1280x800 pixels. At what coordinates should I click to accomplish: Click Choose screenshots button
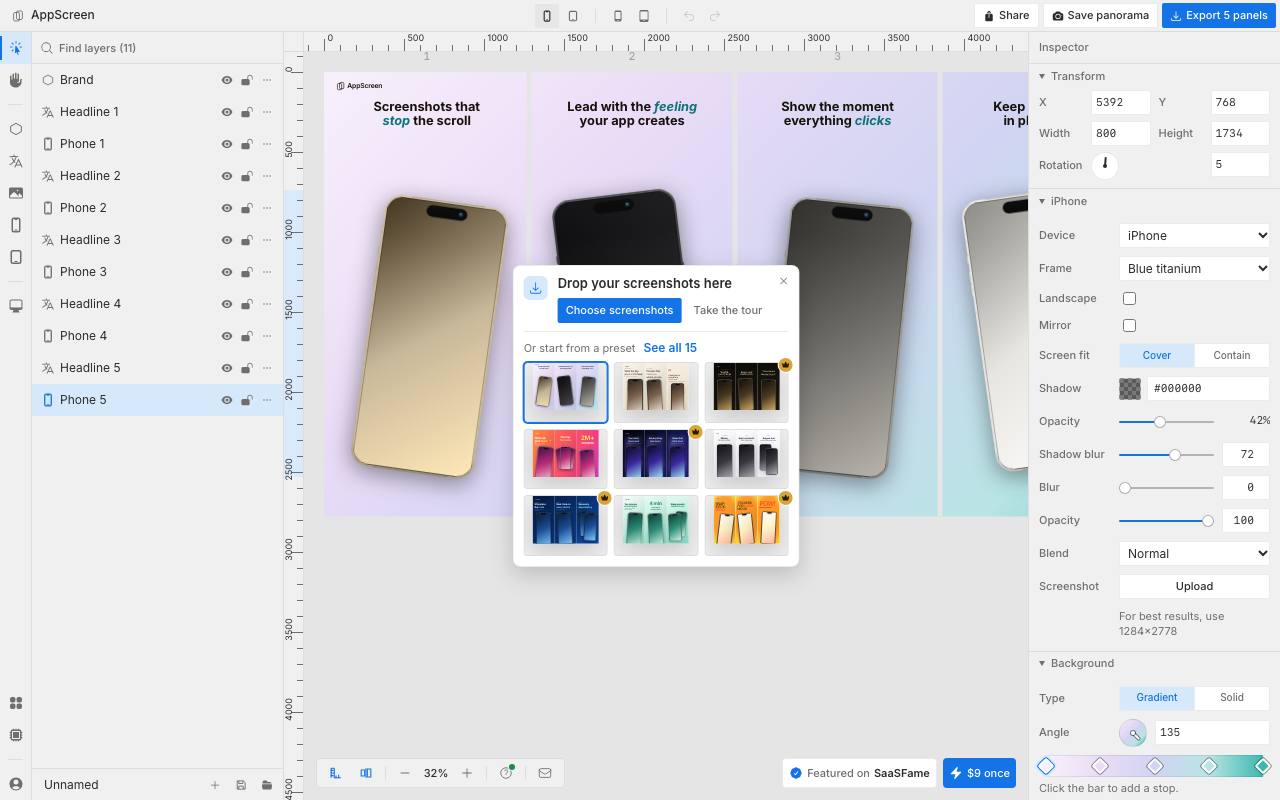pos(619,310)
